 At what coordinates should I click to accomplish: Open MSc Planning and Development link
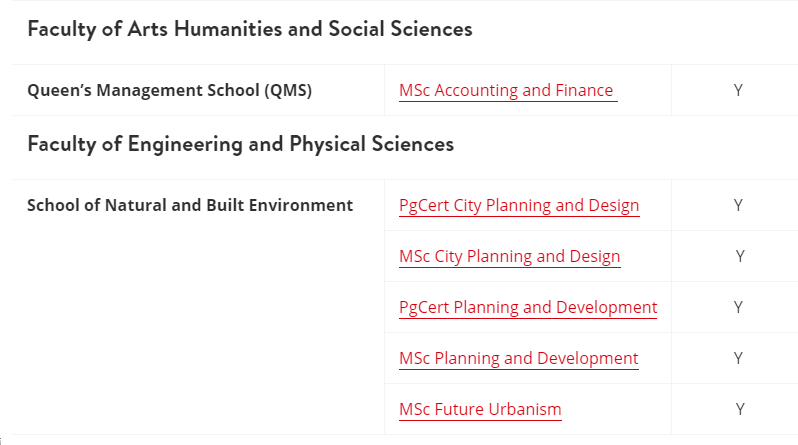(x=519, y=358)
